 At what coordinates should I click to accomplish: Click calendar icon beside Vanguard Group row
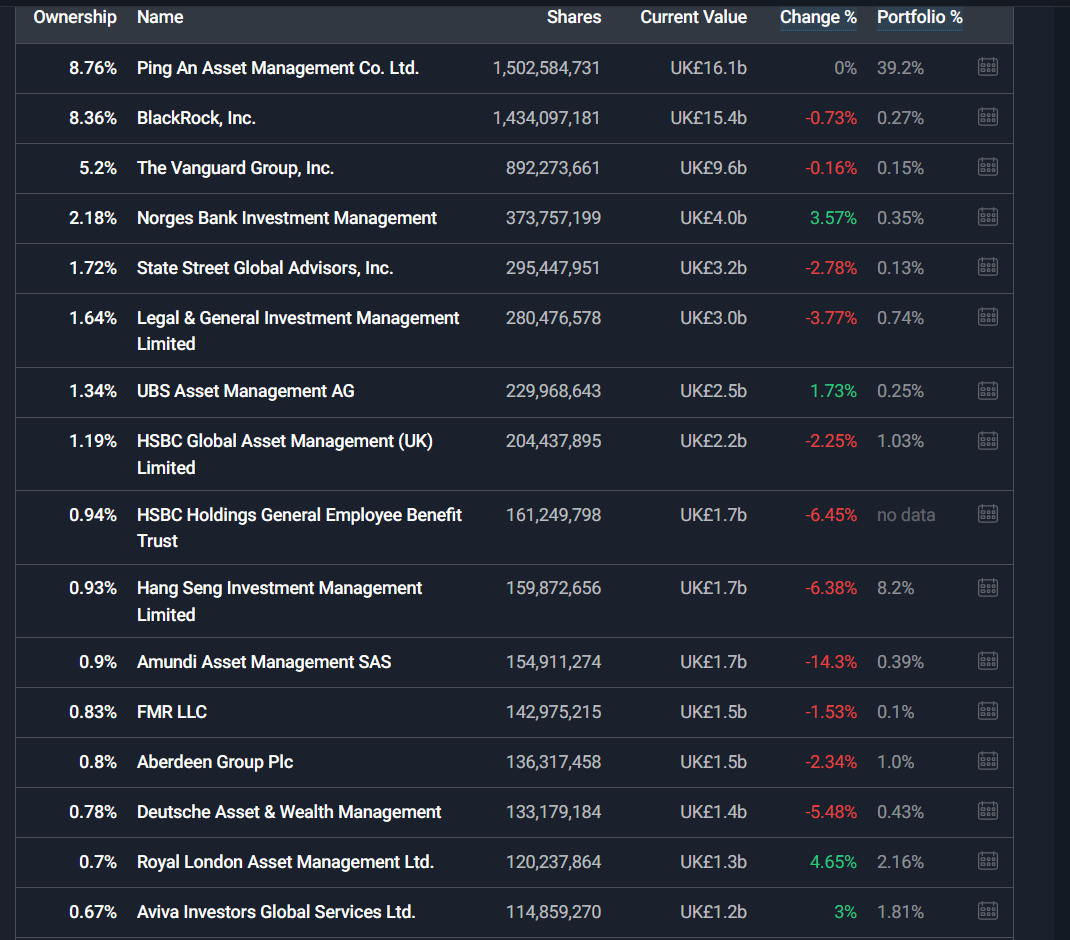tap(987, 168)
